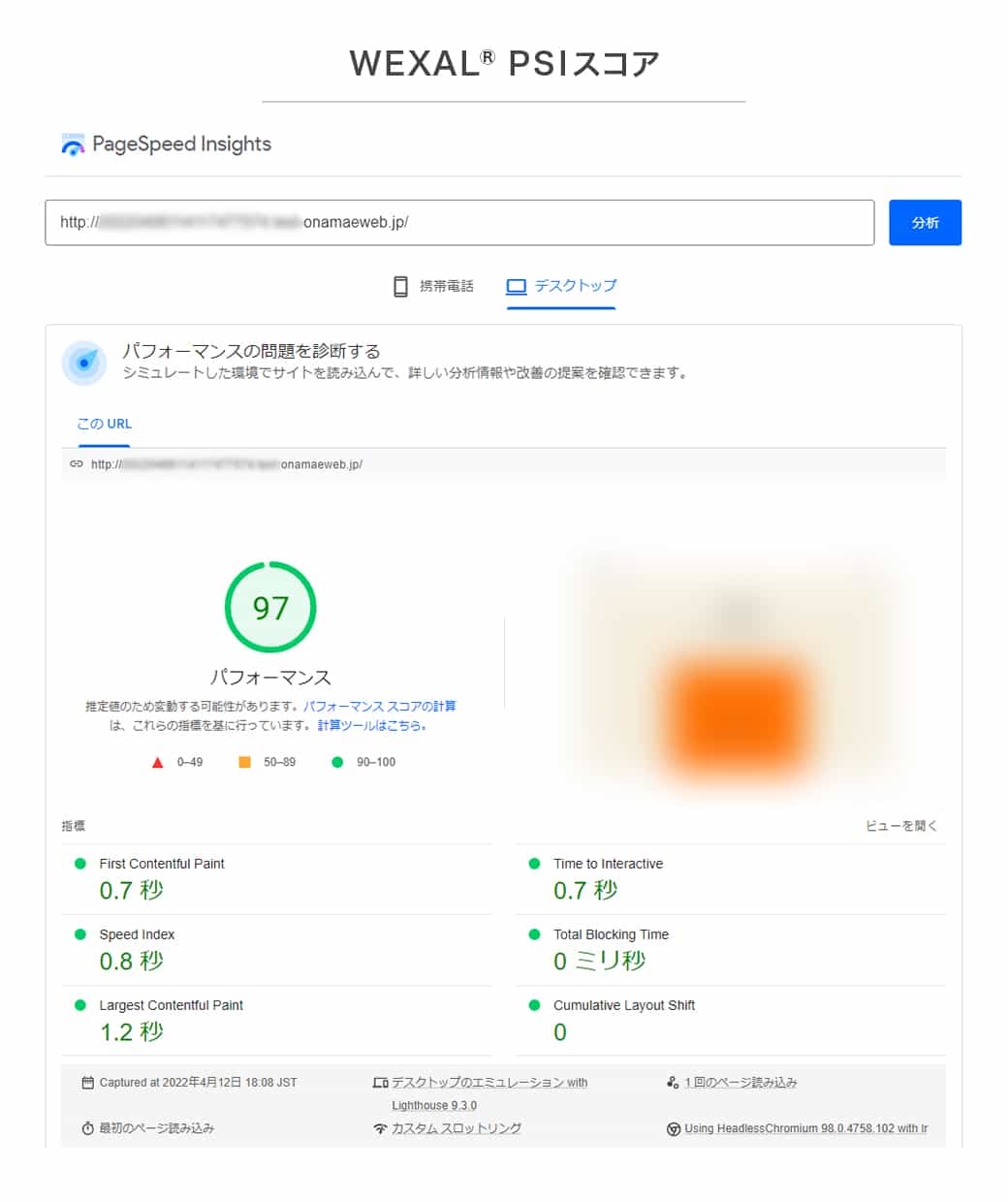Click the link chain icon beside the URL
The height and width of the screenshot is (1202, 1008).
pos(77,464)
